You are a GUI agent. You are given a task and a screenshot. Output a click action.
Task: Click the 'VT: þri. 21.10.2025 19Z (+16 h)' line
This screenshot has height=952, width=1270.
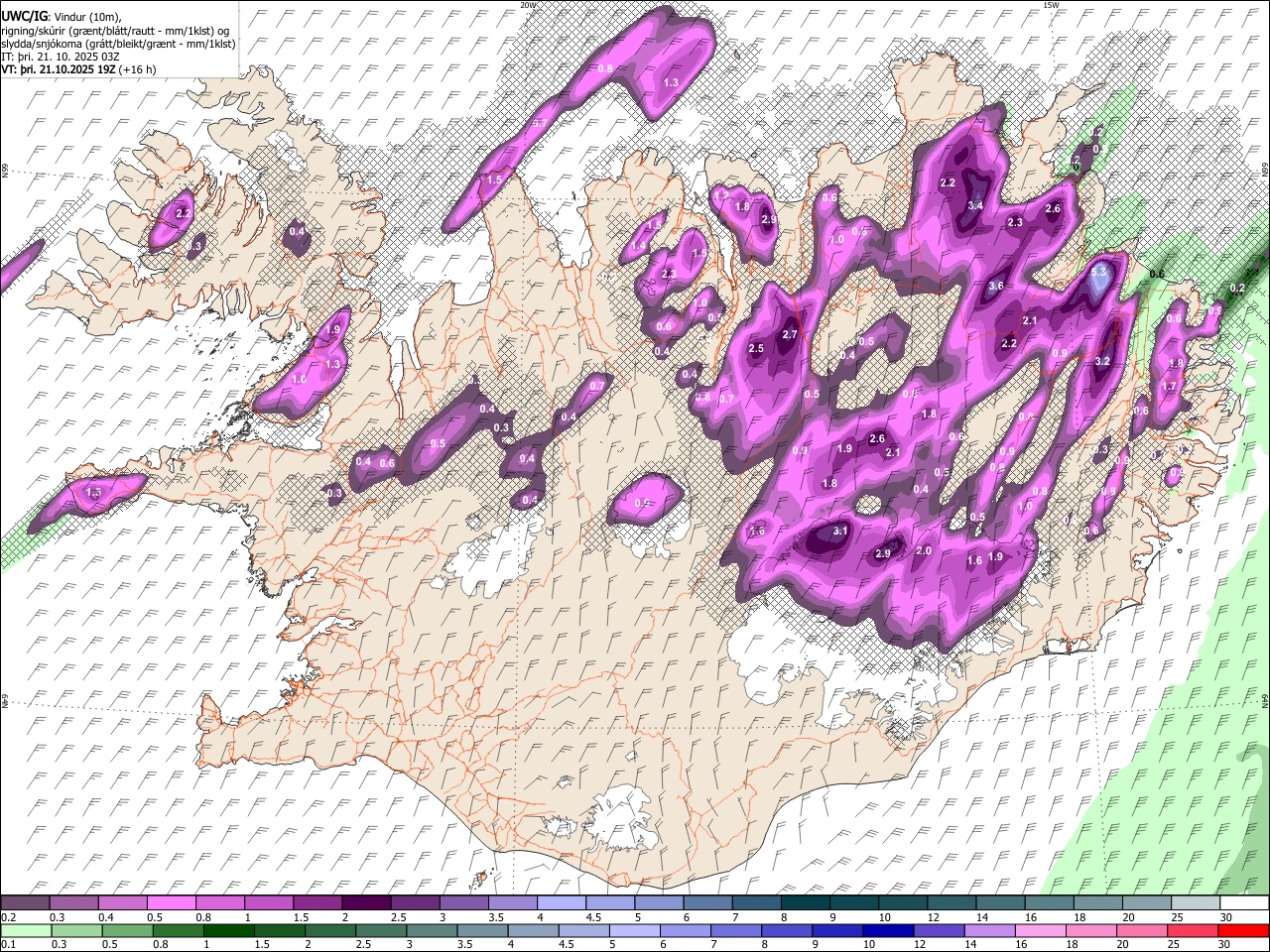(78, 69)
